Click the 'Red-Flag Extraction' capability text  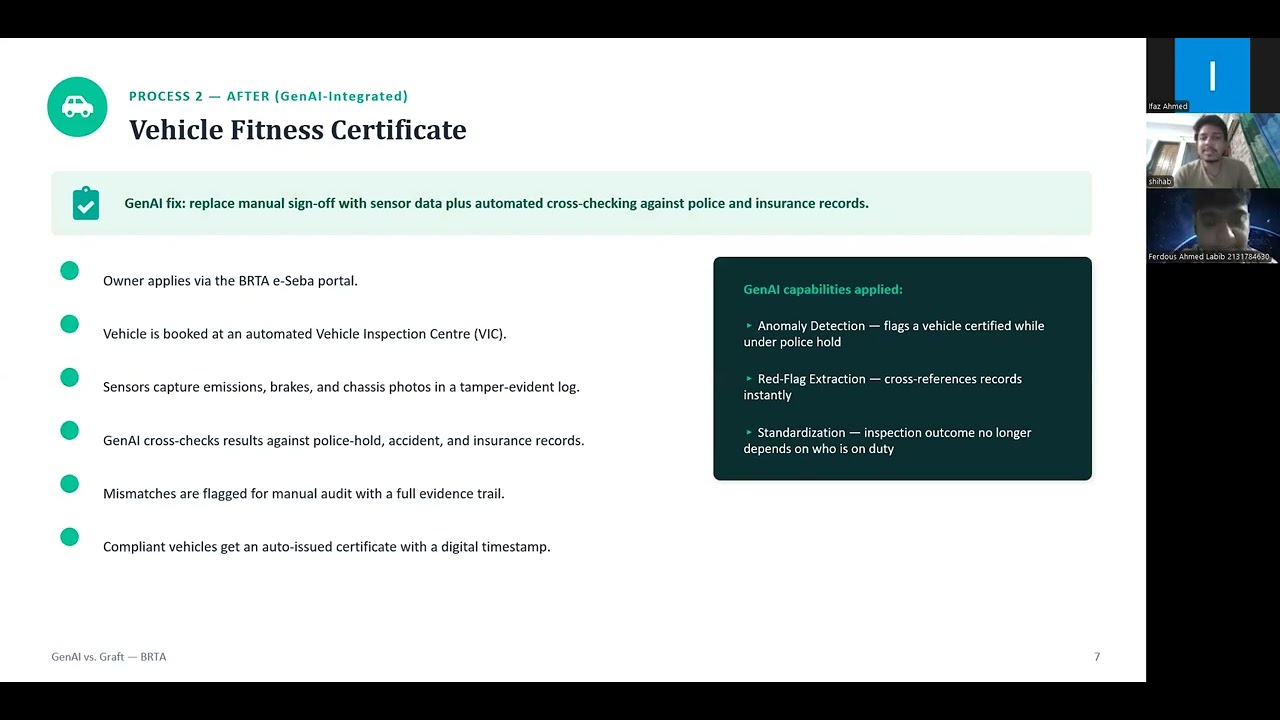pyautogui.click(x=883, y=387)
